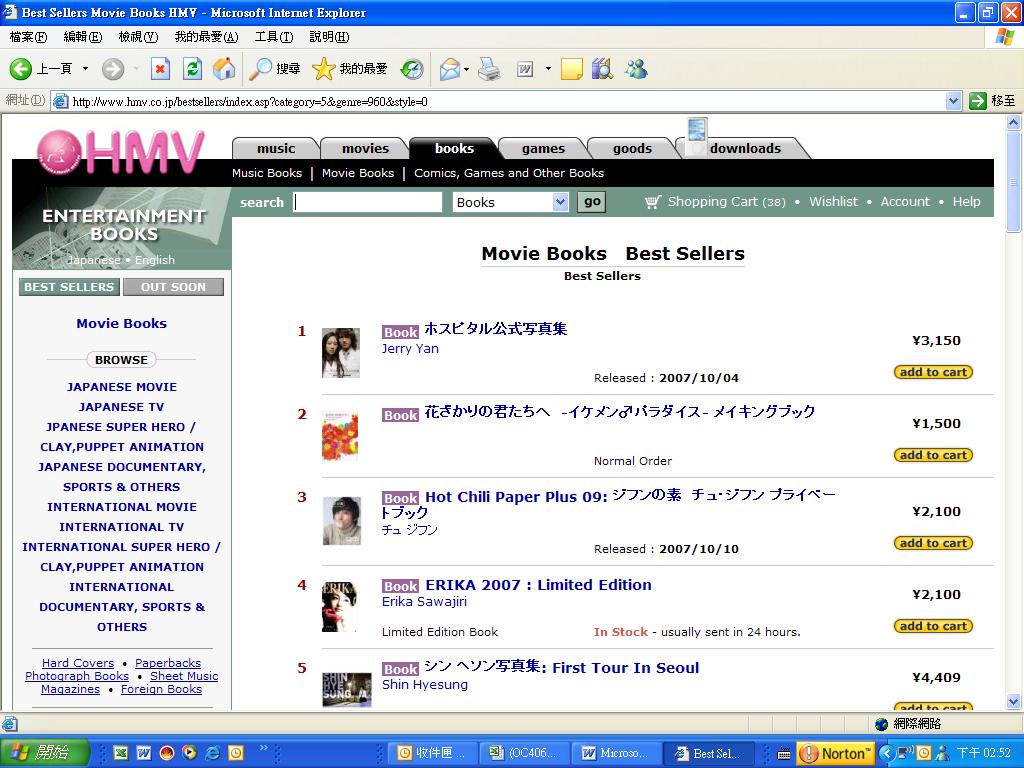Image resolution: width=1024 pixels, height=768 pixels.
Task: Open the Back button history dropdown arrow
Action: point(85,69)
